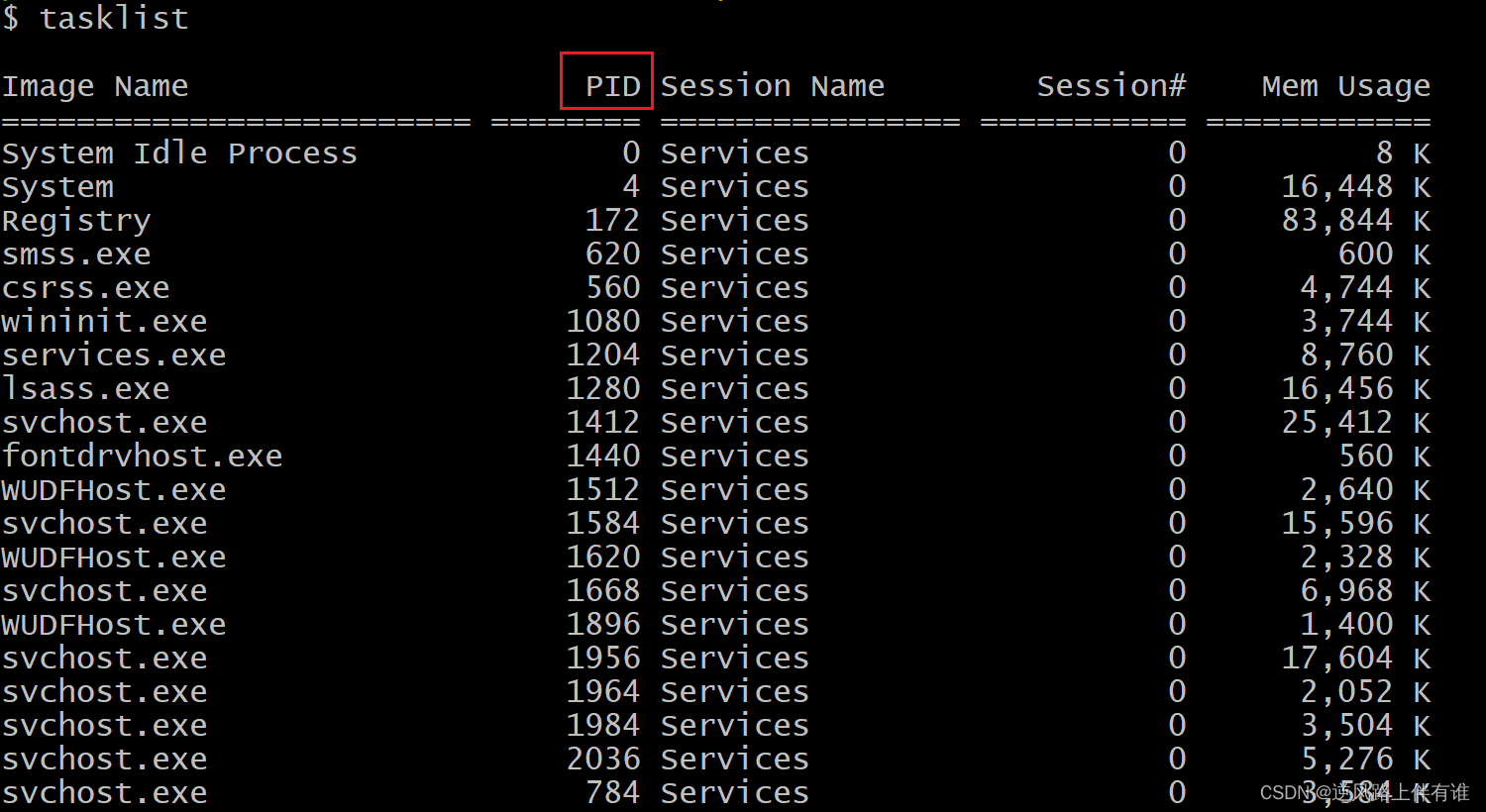1486x812 pixels.
Task: Click the tasklist command text
Action: (113, 19)
